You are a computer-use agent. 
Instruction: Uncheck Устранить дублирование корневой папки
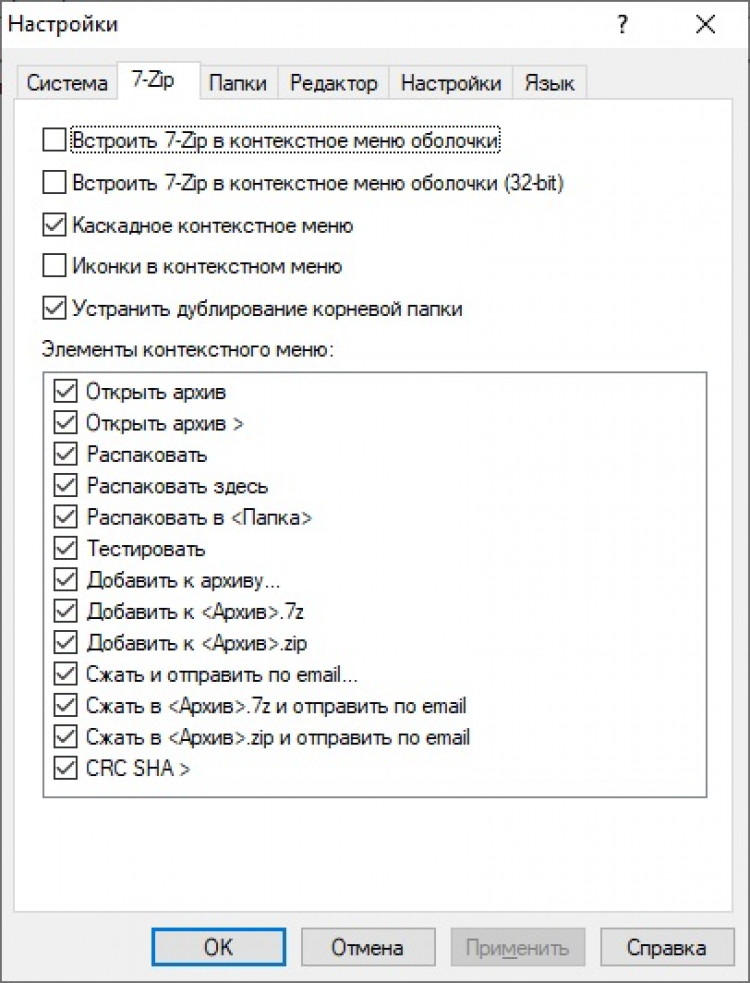(x=54, y=309)
